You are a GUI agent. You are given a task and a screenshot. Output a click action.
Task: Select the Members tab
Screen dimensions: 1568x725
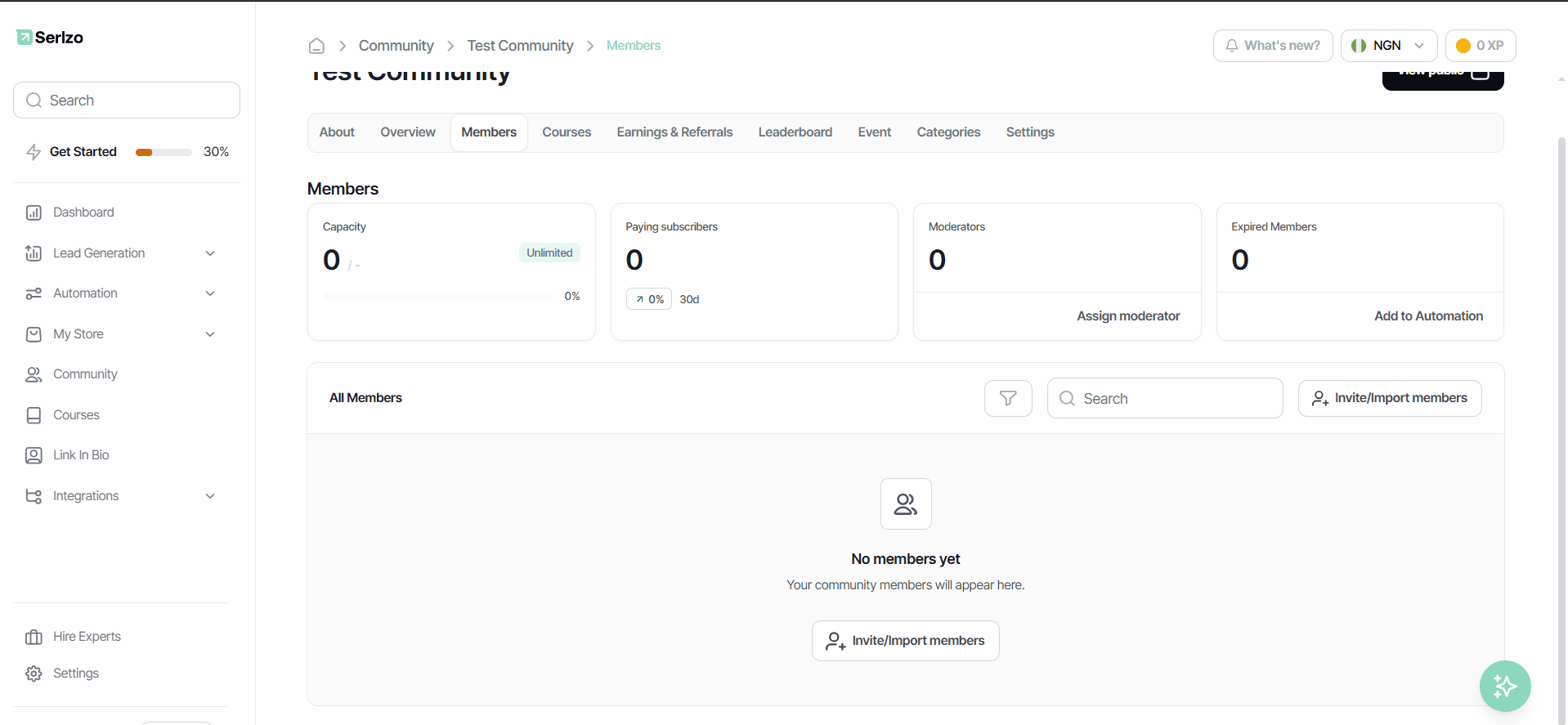coord(489,132)
